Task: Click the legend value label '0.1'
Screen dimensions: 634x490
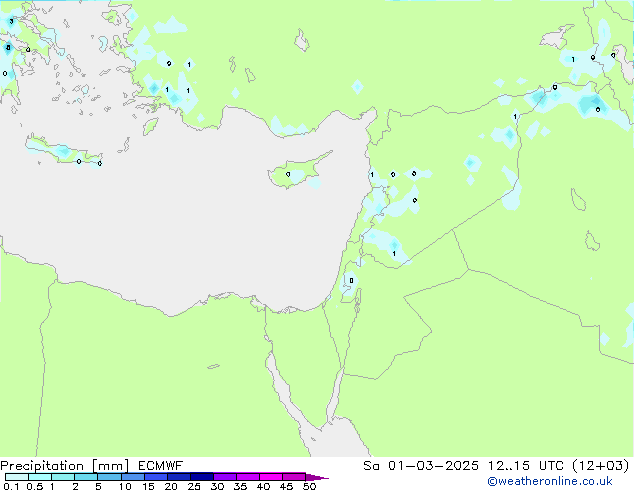Action: pos(11,486)
